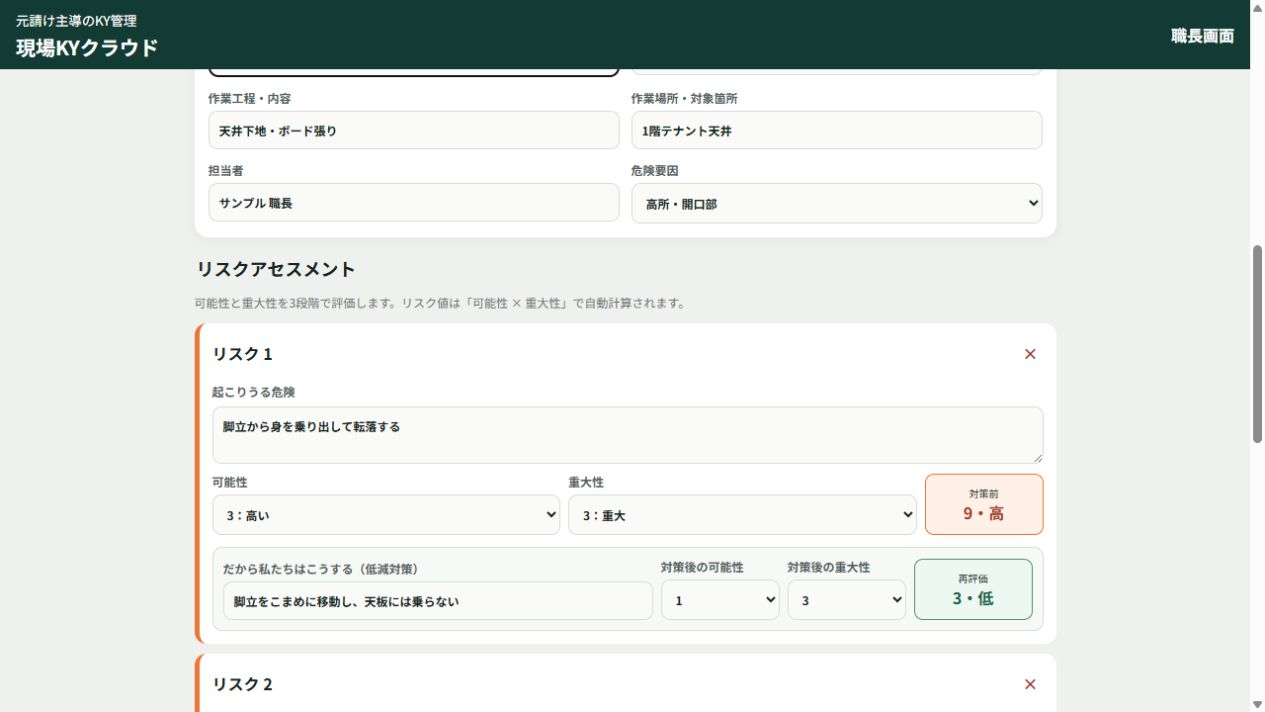Open the 対策後の重大性 dropdown

[x=846, y=600]
